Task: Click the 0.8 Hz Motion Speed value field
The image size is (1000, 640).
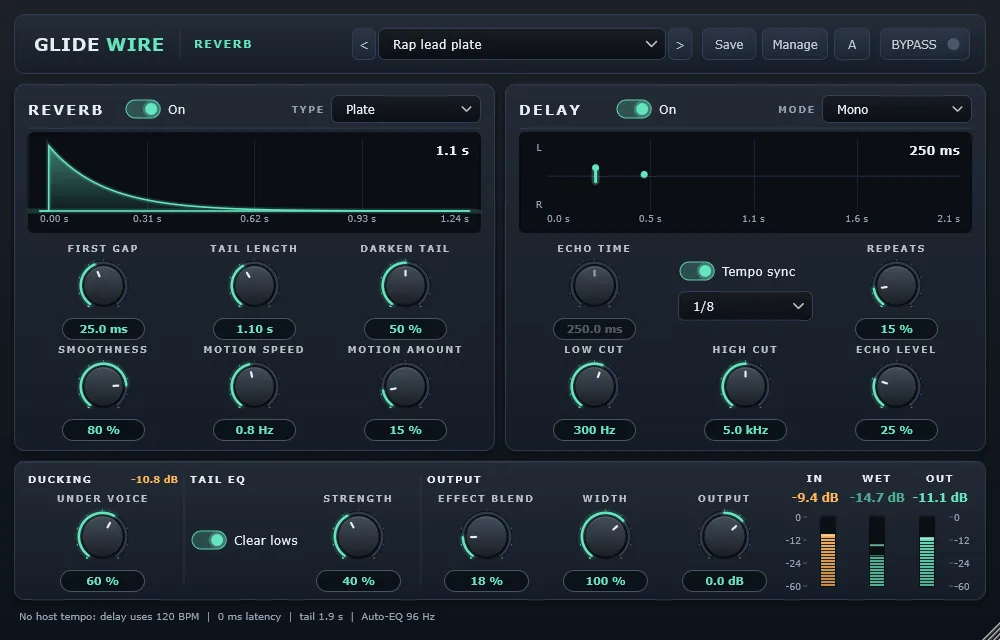Action: [254, 430]
